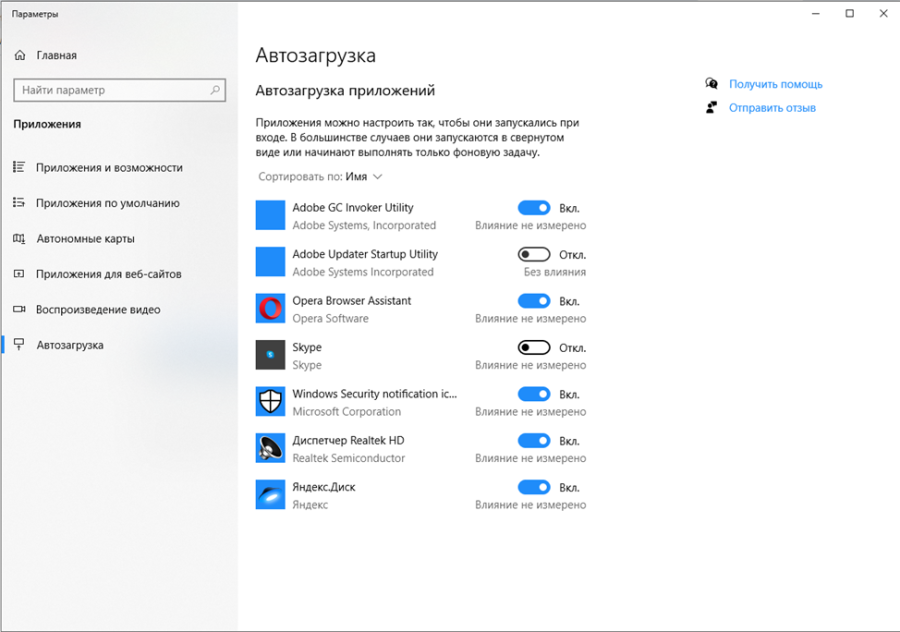Minimize the Параметры window
Viewport: 900px width, 632px height.
point(816,14)
